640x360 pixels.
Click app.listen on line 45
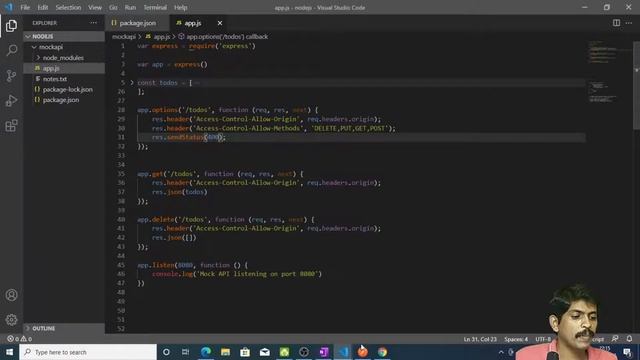[x=156, y=265]
